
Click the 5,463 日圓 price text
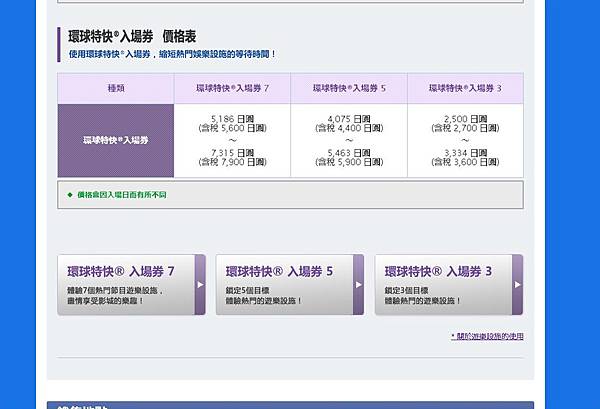point(349,153)
